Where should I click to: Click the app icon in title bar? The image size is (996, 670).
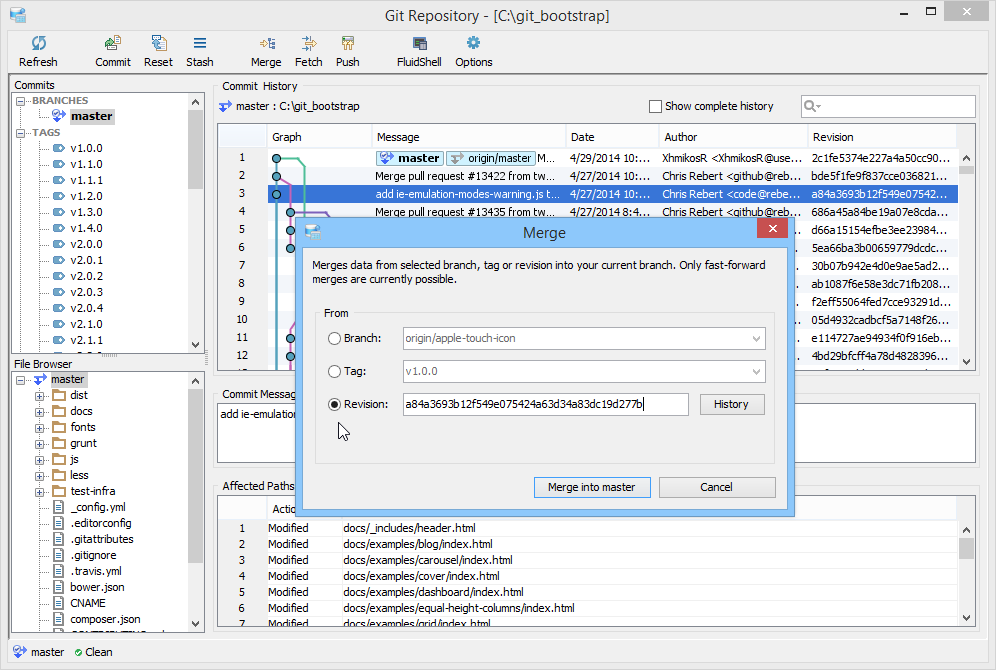click(18, 15)
